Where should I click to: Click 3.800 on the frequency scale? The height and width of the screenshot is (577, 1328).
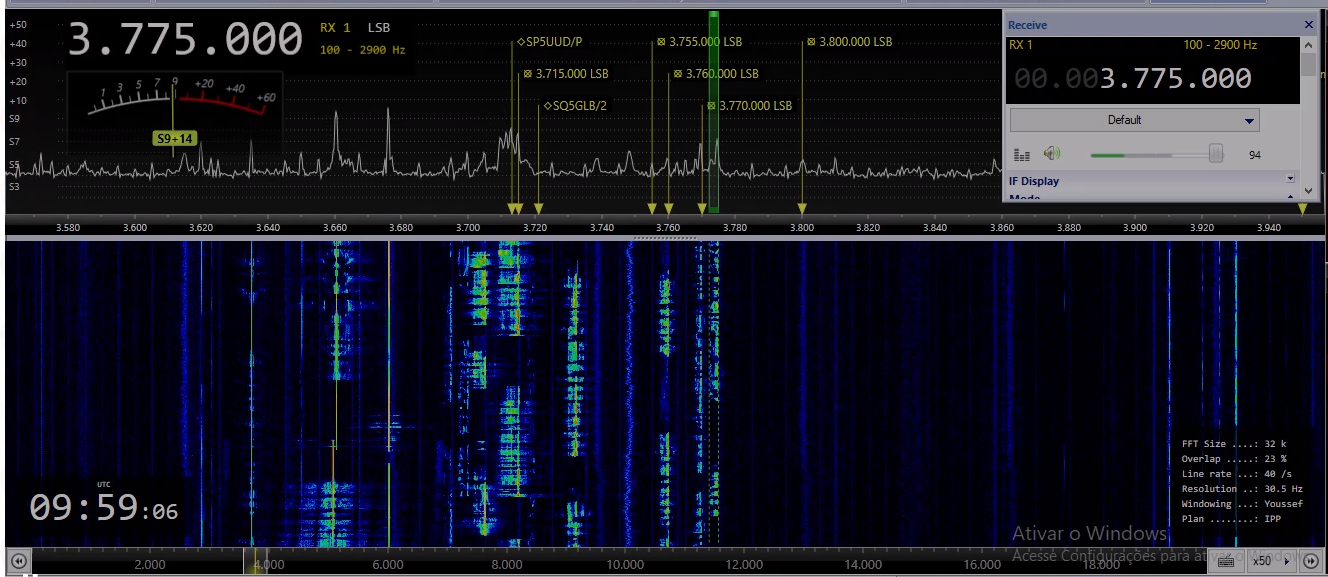click(802, 228)
